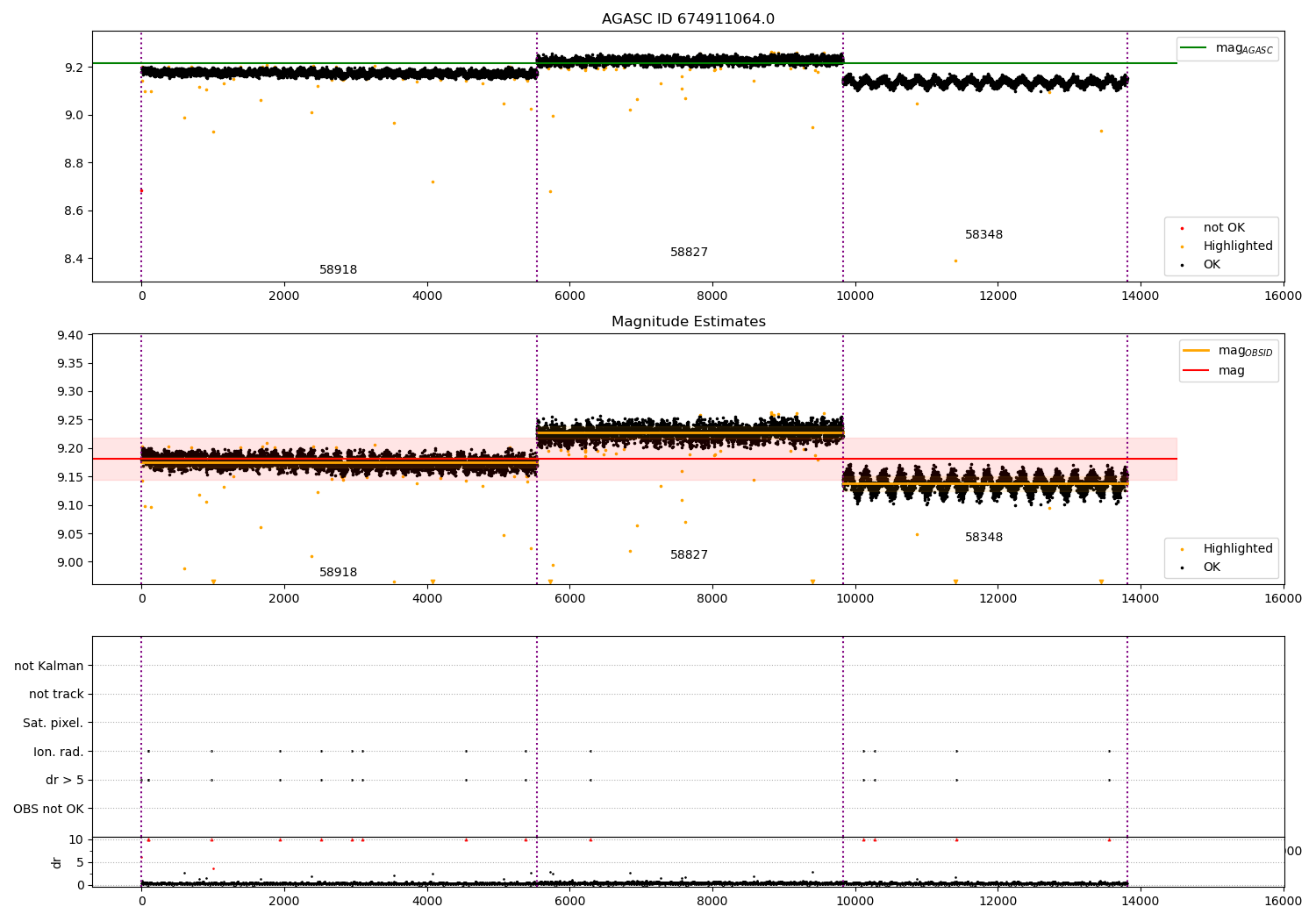The width and height of the screenshot is (1316, 921).
Task: Click the '9.40' tick label on middle plot
Action: pyautogui.click(x=69, y=335)
